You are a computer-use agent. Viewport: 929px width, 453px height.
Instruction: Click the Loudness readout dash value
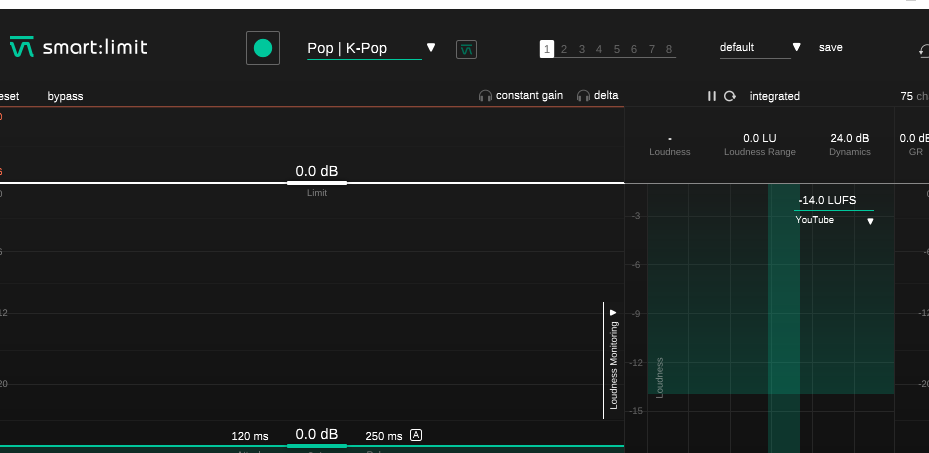point(669,139)
